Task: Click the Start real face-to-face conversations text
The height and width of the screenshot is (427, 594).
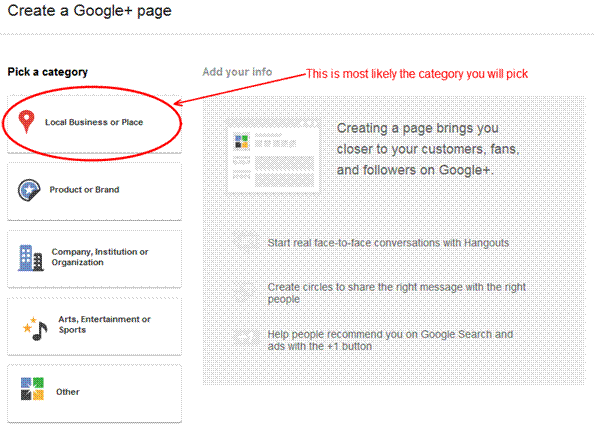Action: click(388, 242)
